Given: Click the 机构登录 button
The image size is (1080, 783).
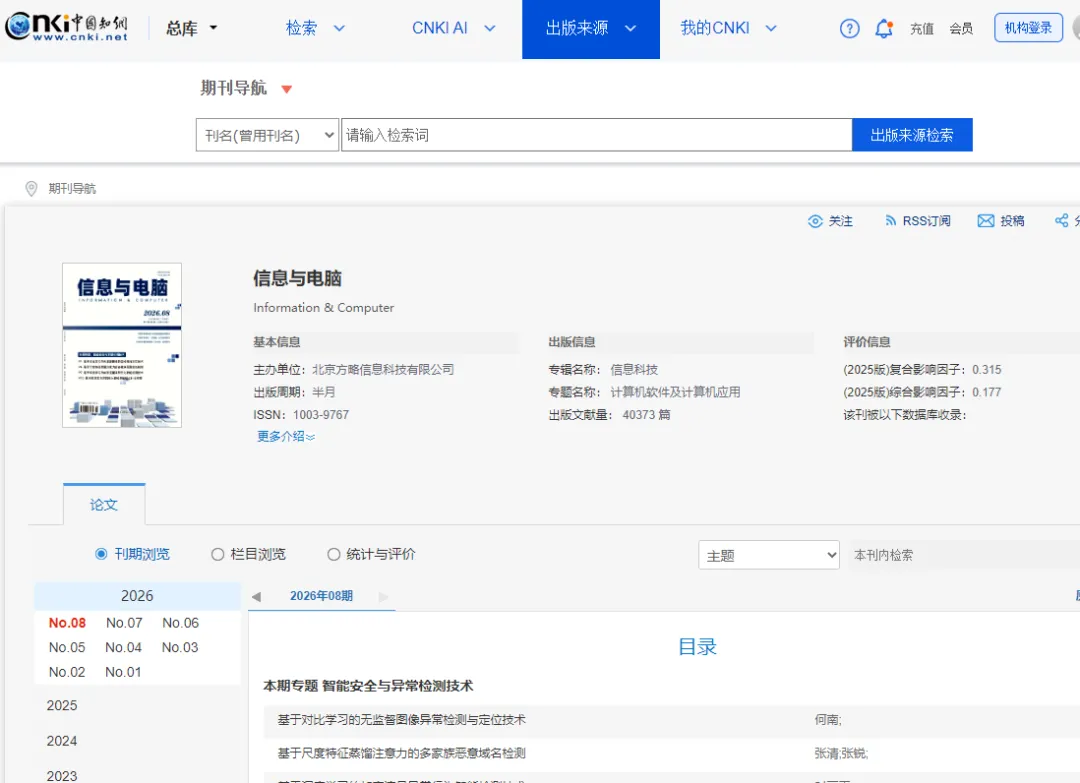Looking at the screenshot, I should (x=1028, y=28).
